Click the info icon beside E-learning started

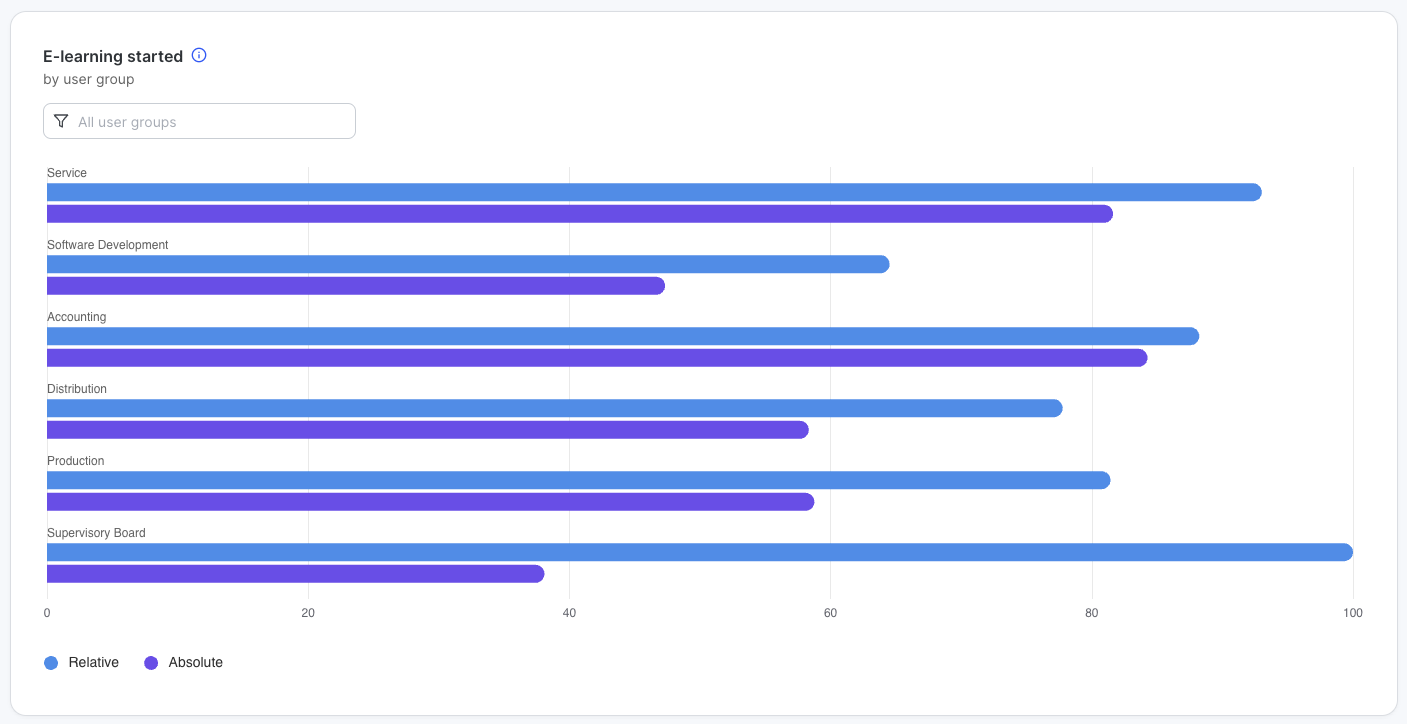coord(199,56)
